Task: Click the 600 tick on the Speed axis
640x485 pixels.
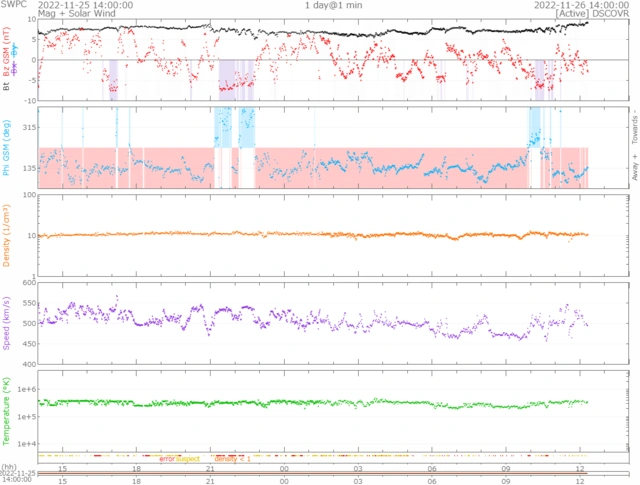Action: tap(29, 283)
